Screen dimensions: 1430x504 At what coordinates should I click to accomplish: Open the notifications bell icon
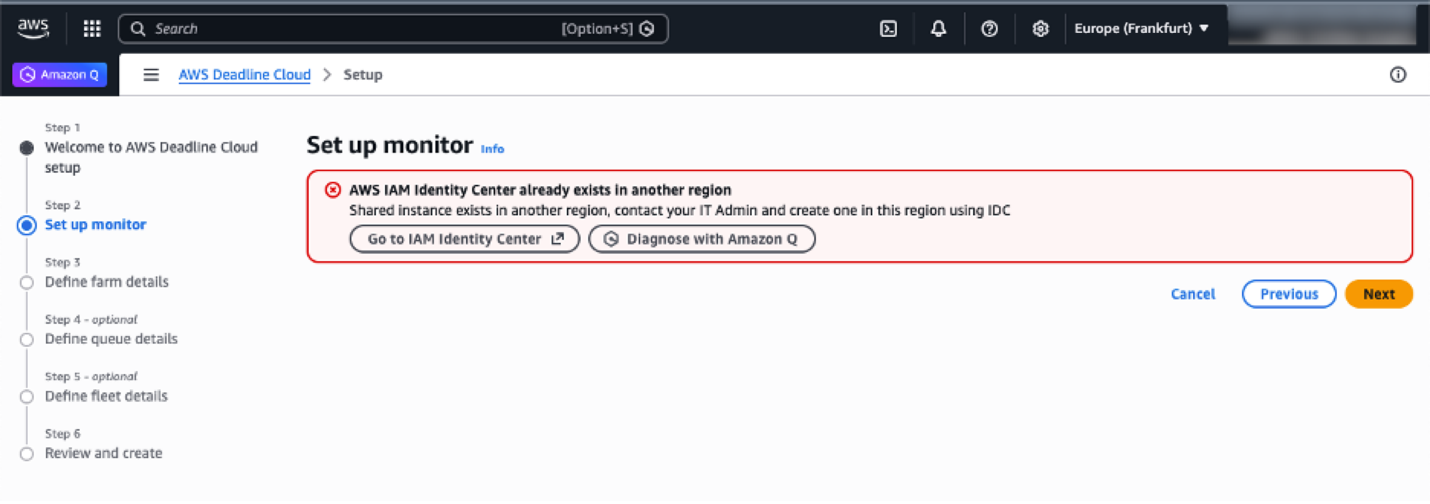pyautogui.click(x=938, y=29)
